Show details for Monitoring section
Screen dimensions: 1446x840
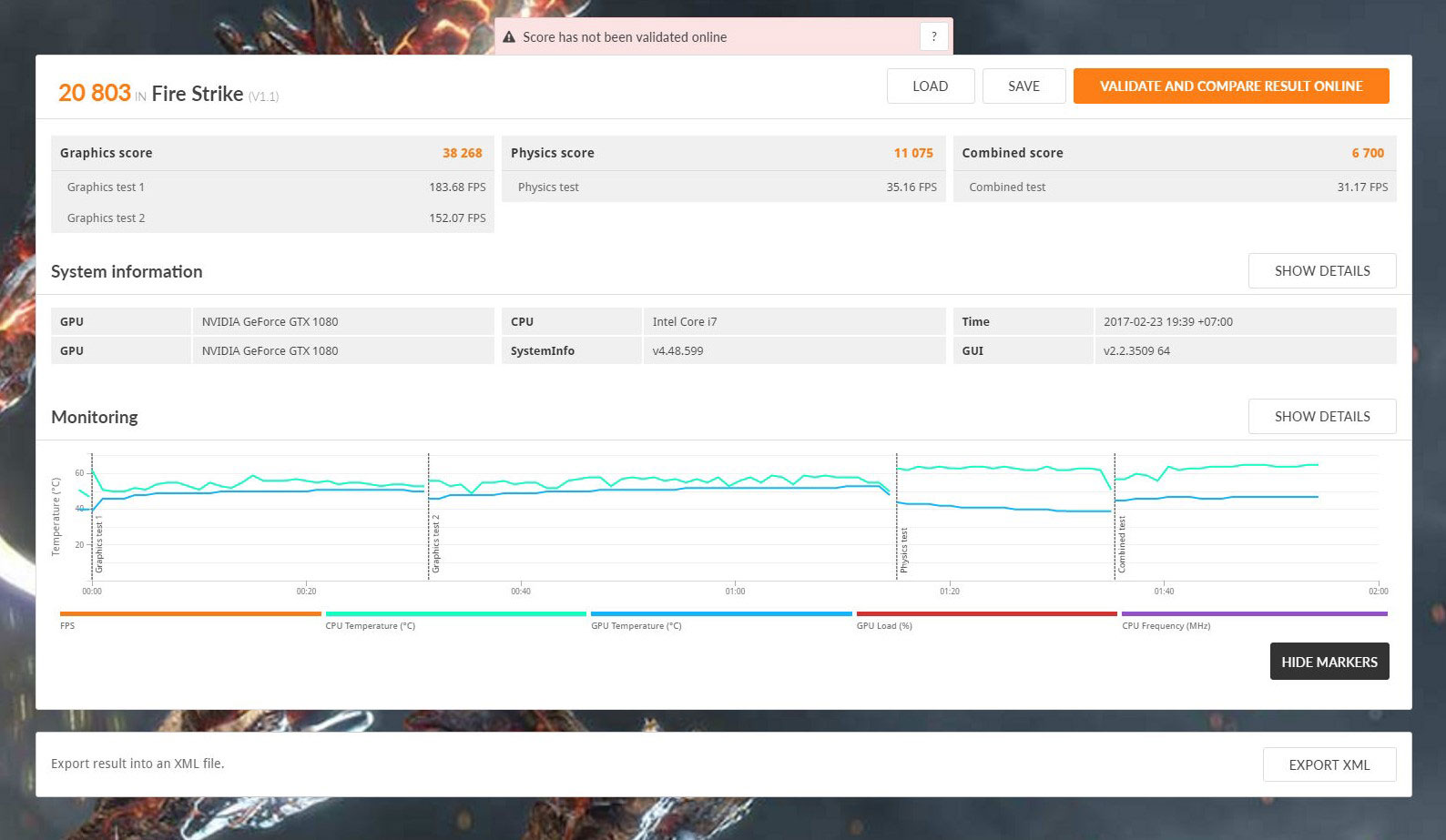coord(1321,417)
